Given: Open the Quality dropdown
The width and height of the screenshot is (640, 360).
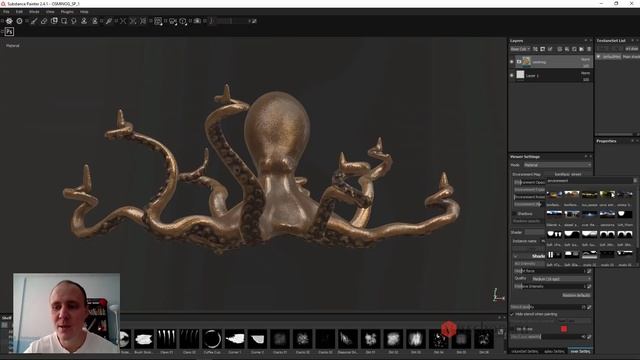Looking at the screenshot, I should pyautogui.click(x=561, y=279).
